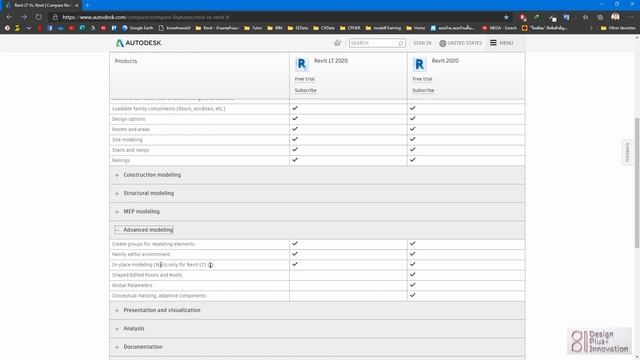
Task: Open browser settings and more menu
Action: point(631,17)
